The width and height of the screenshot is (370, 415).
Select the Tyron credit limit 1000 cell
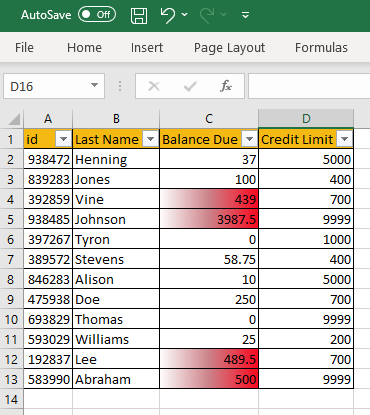coord(306,239)
